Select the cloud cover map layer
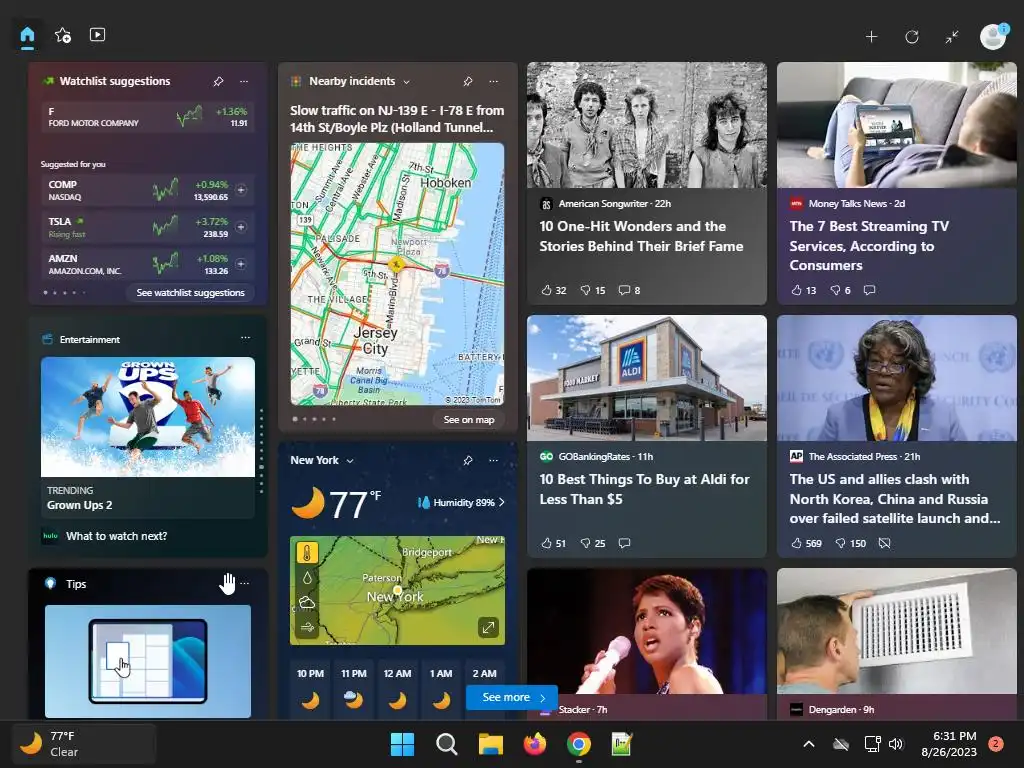Viewport: 1024px width, 768px height. point(307,603)
